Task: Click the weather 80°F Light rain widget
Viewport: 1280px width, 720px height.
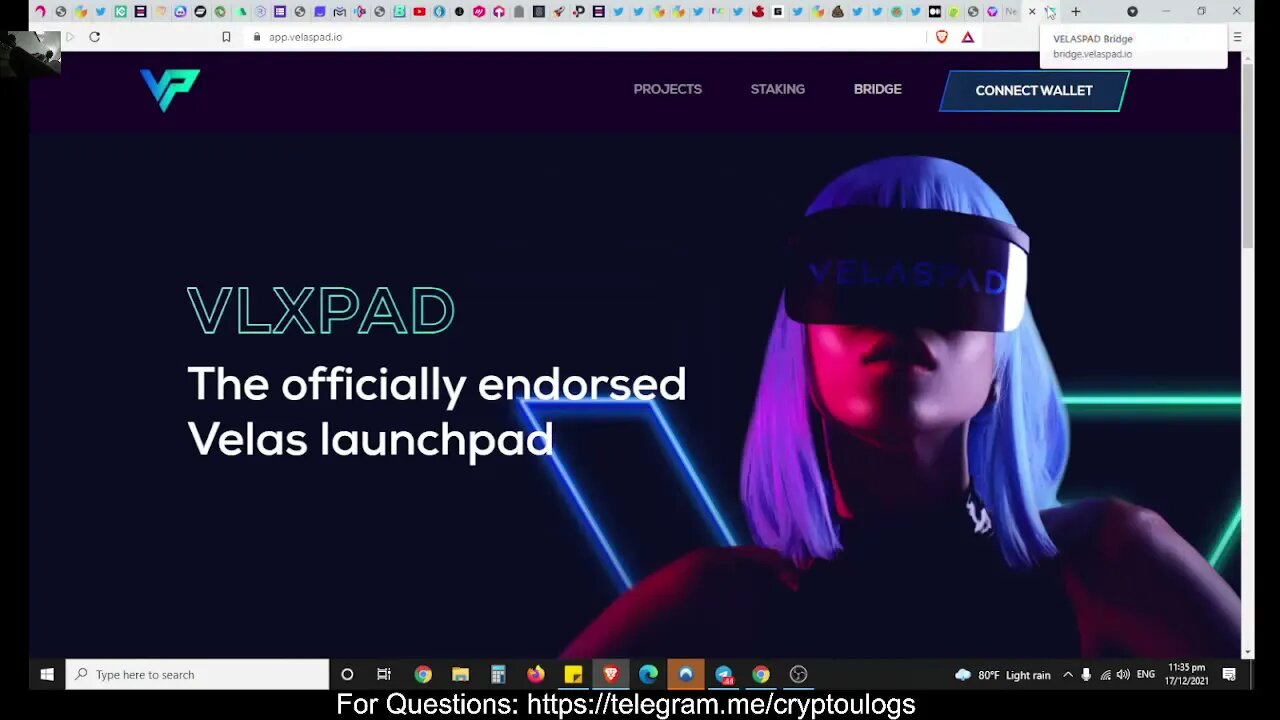Action: (x=1002, y=675)
